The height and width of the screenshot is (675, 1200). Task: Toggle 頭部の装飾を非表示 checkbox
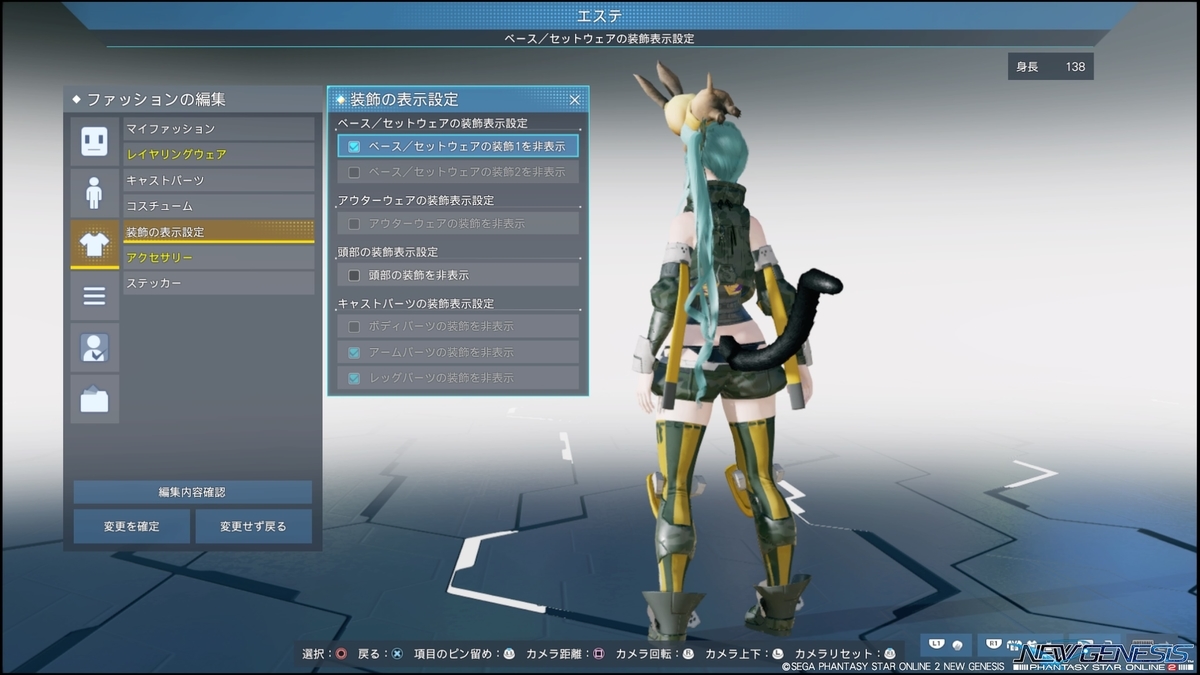pyautogui.click(x=354, y=275)
